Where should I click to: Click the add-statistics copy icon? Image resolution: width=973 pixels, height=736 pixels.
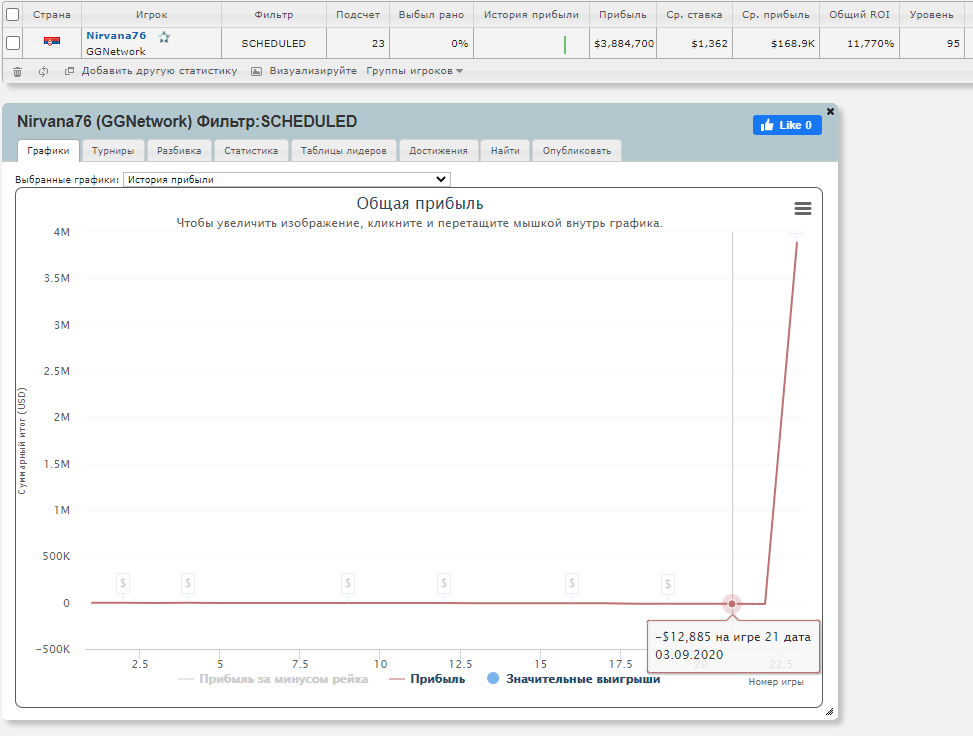70,71
